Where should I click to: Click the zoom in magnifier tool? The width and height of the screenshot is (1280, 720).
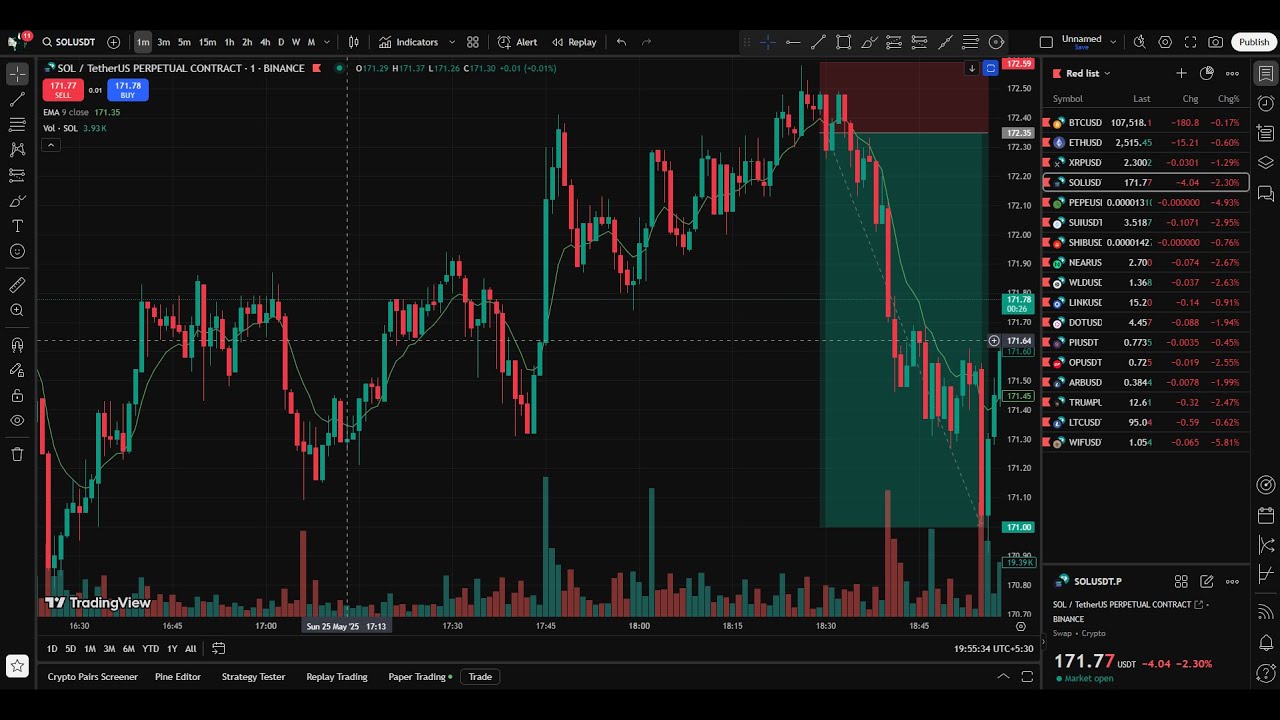[x=17, y=311]
